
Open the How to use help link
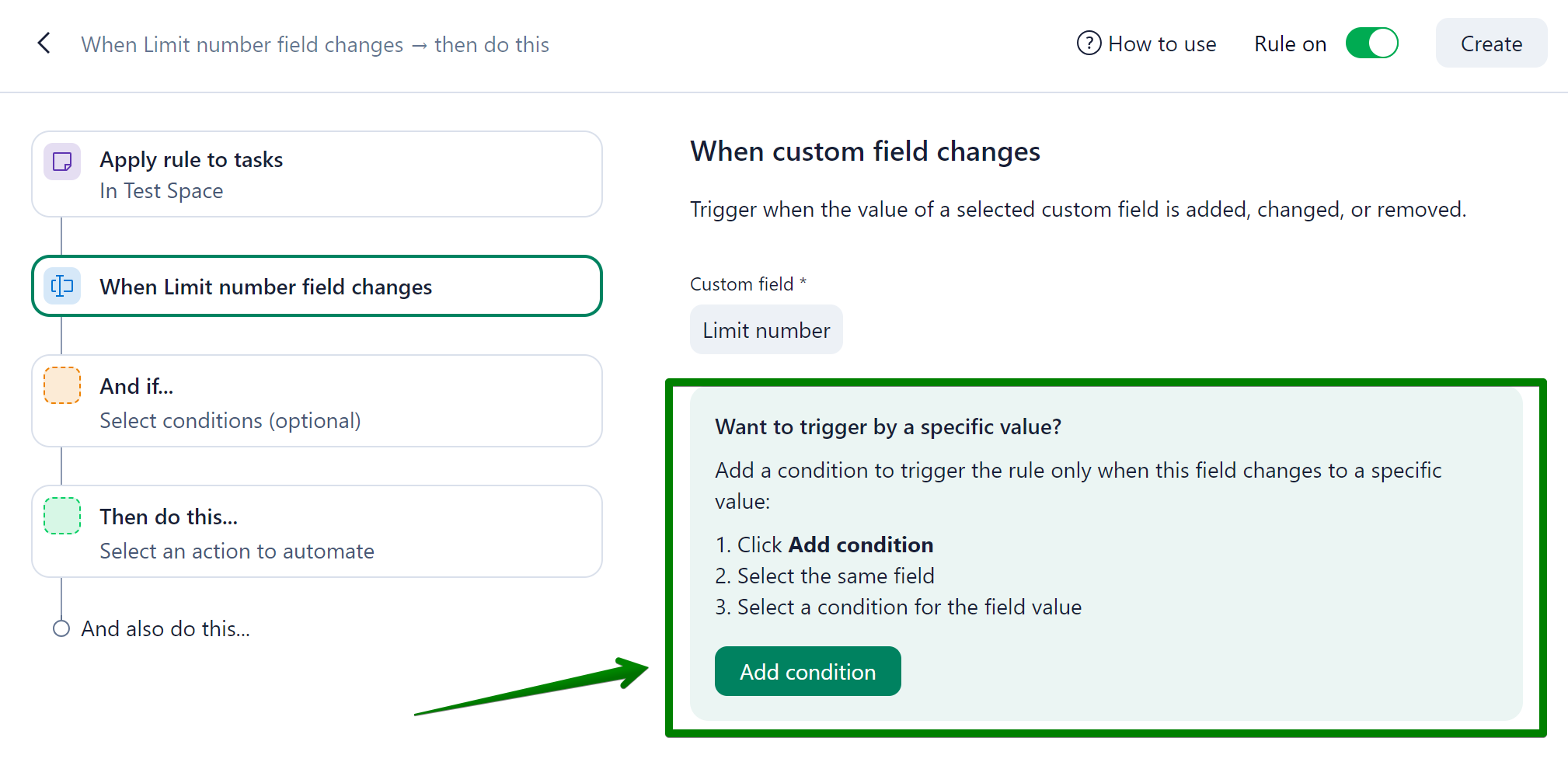1162,44
